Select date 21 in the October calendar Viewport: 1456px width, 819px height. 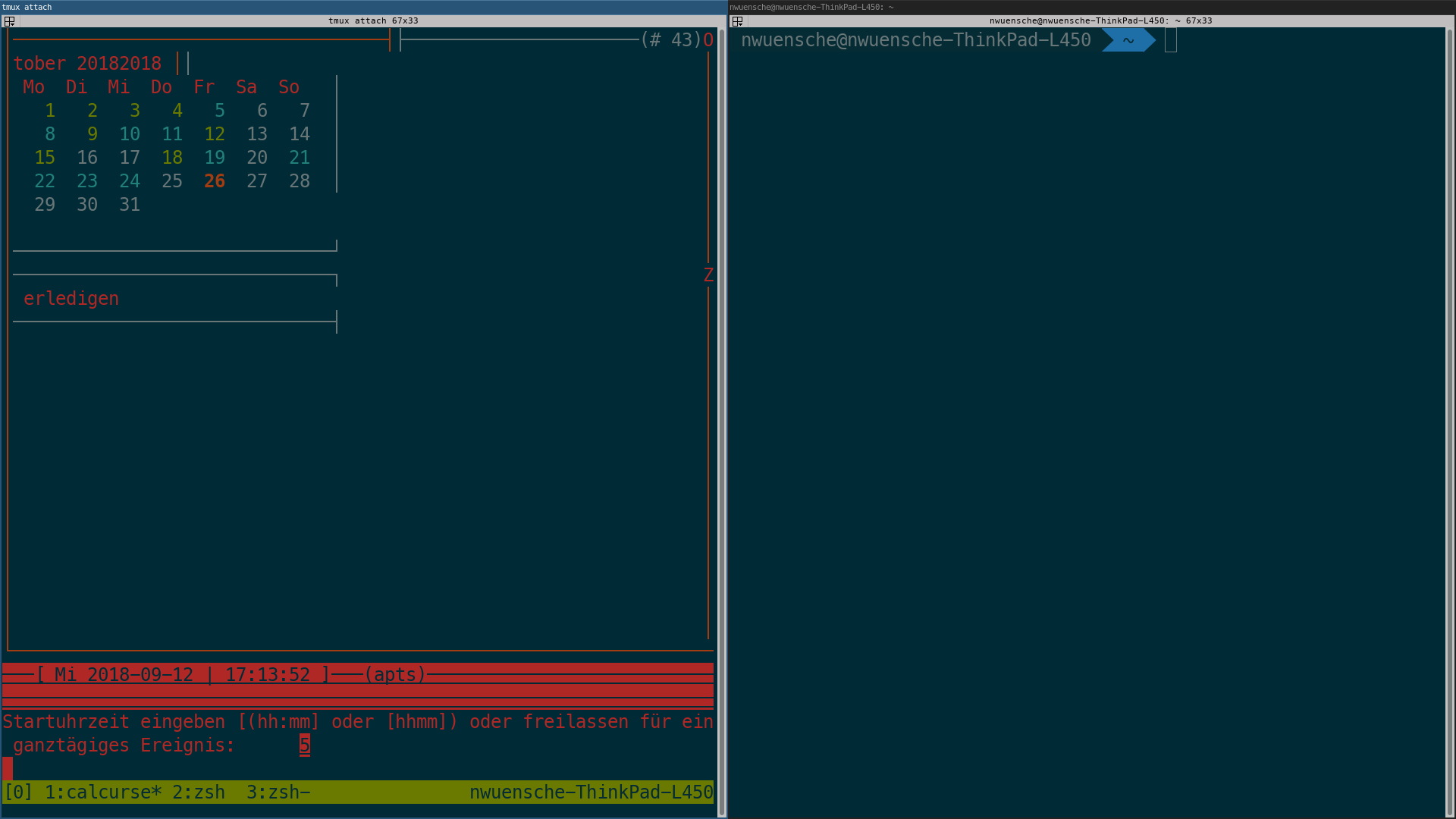[x=300, y=157]
